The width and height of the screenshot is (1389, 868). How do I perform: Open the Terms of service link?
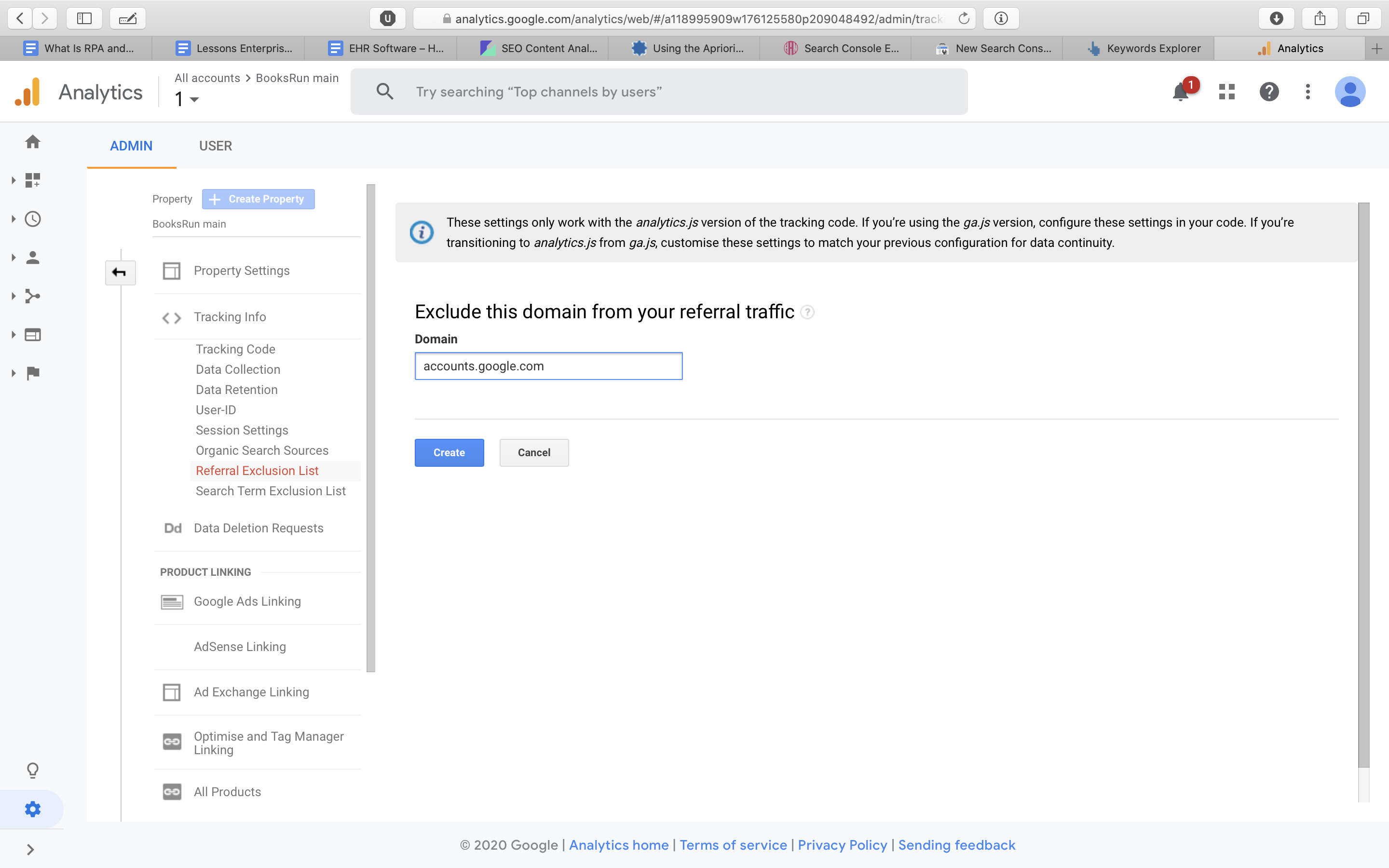tap(733, 844)
